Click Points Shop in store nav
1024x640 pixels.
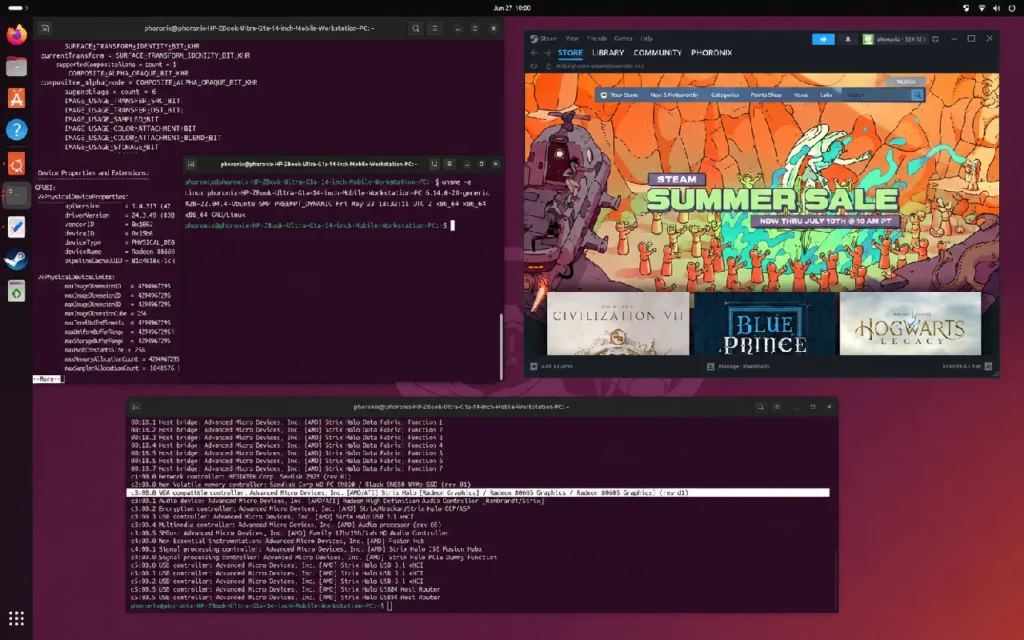click(766, 95)
